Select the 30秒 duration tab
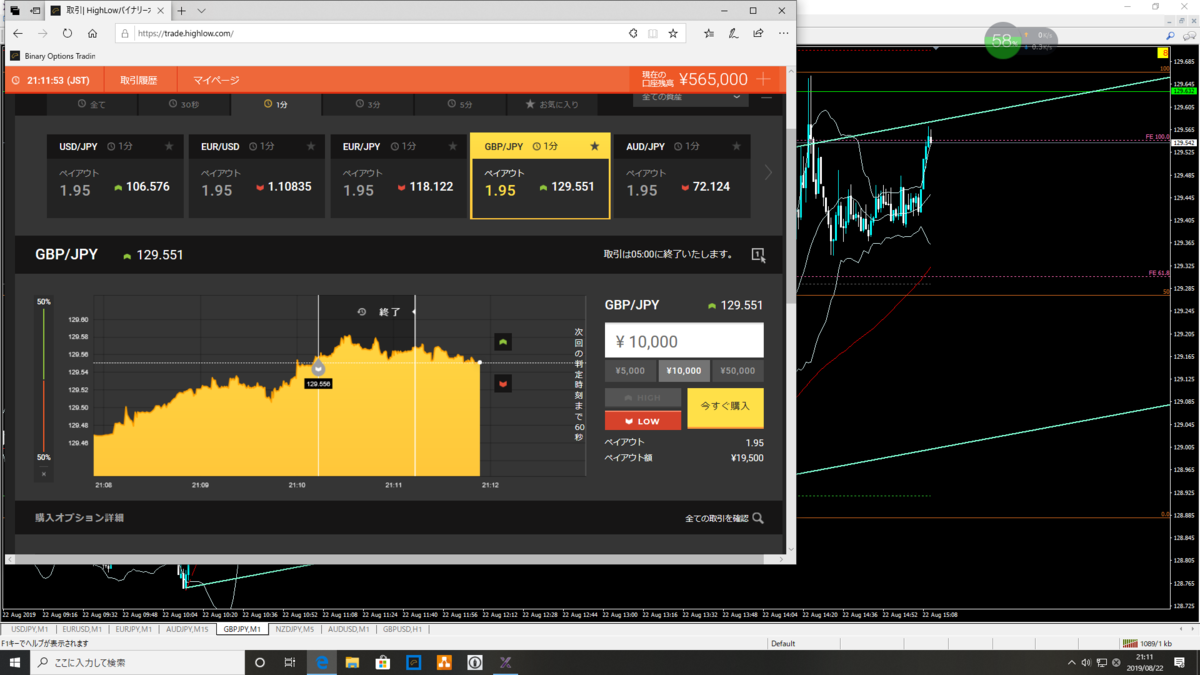Screen dimensions: 1200x675 (x=184, y=104)
